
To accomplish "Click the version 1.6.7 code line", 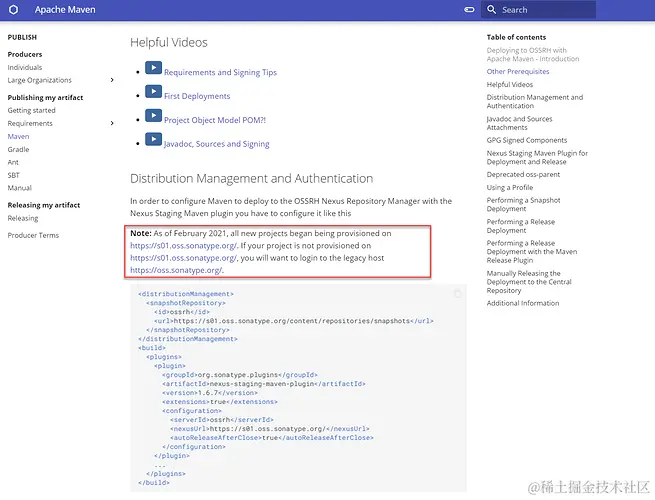I will click(x=210, y=393).
